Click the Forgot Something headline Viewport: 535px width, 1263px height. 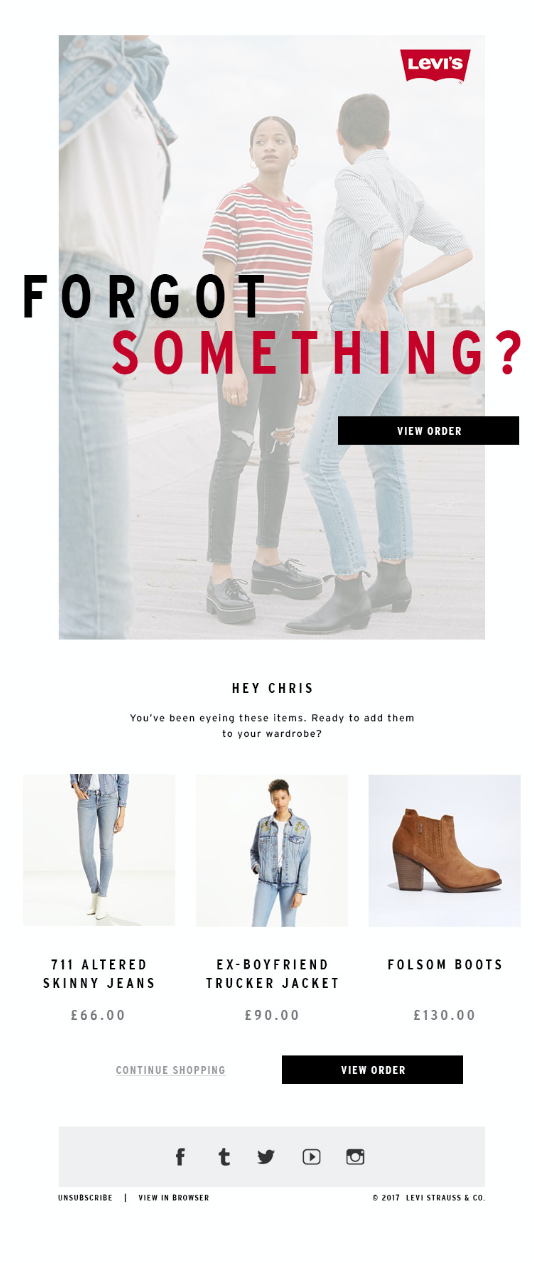pyautogui.click(x=272, y=324)
